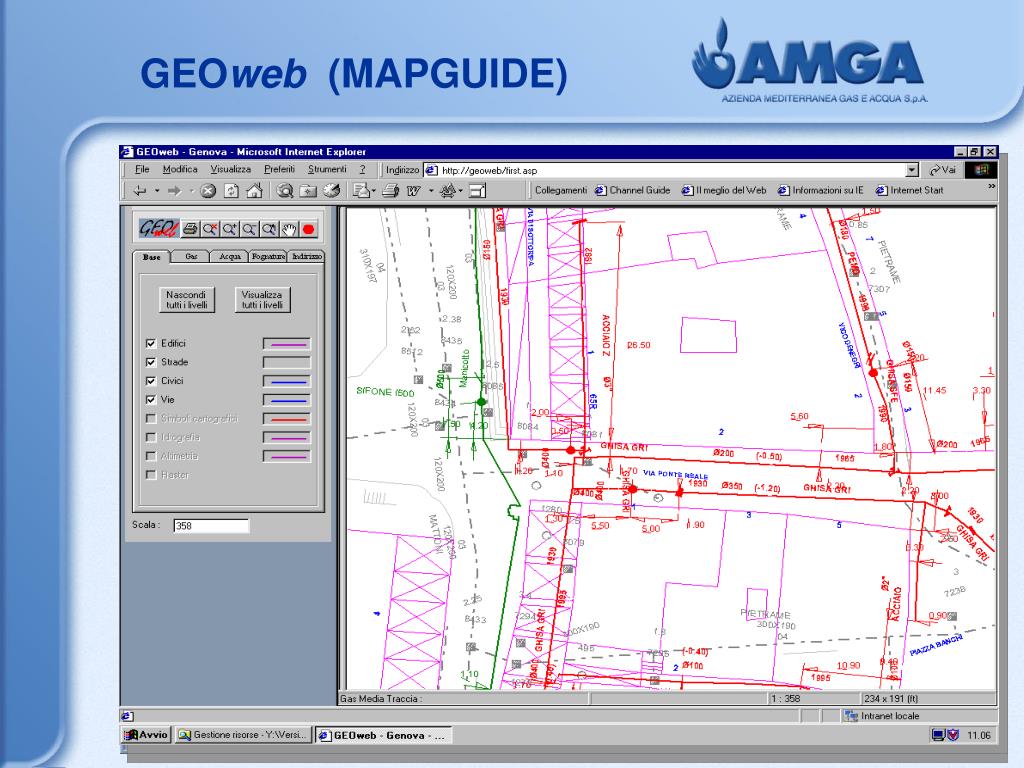Open the Edit with Word dropdown arrow
This screenshot has width=1024, height=768.
click(431, 191)
